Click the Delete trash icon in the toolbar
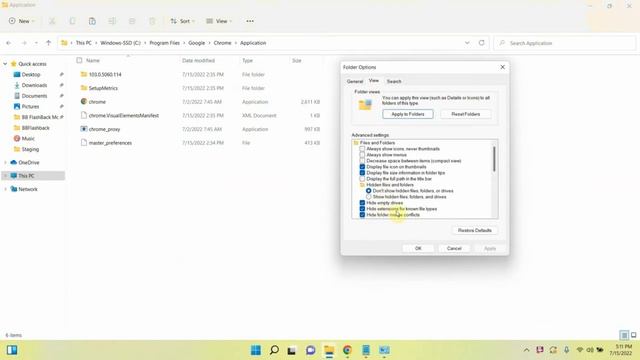Screen dimensions: 640x360 152,21
